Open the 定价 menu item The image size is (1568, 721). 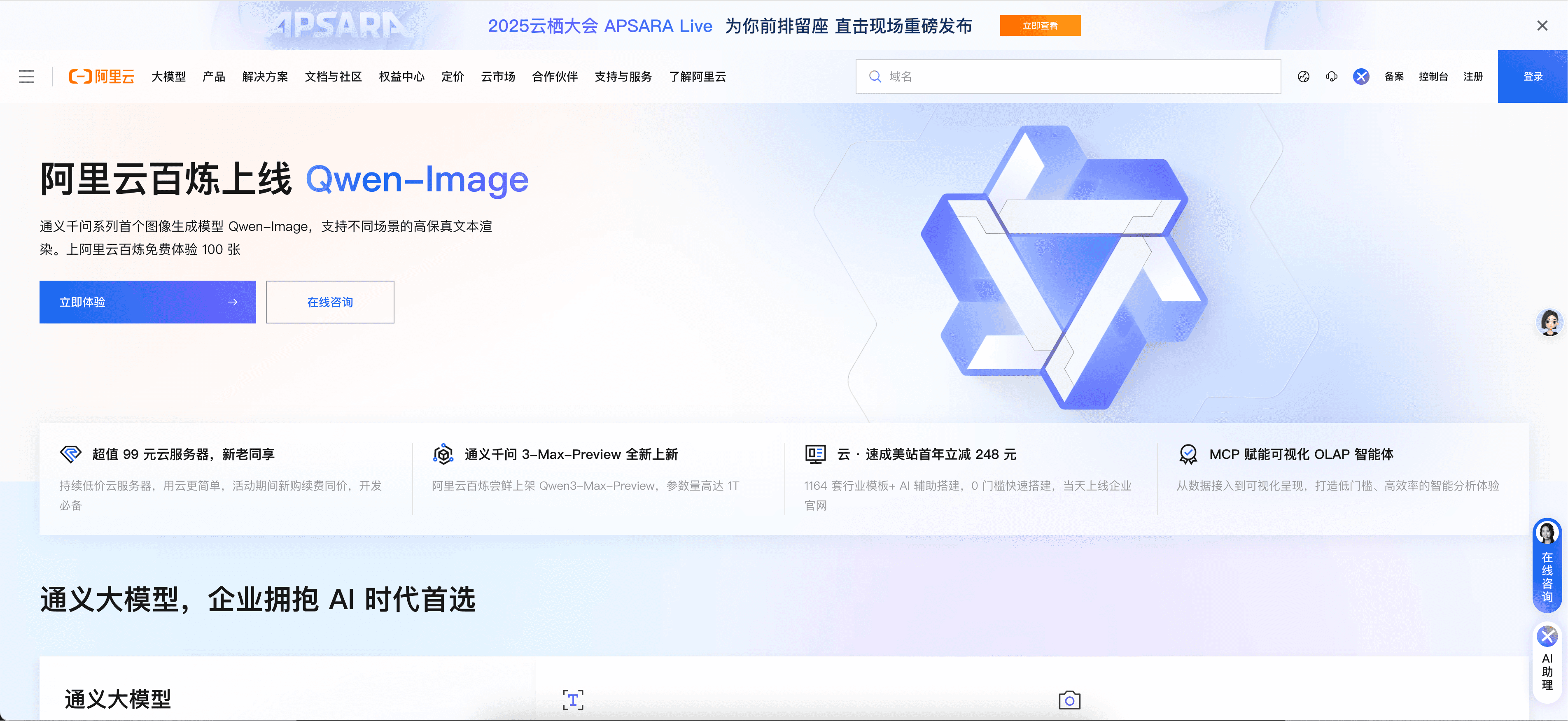452,77
